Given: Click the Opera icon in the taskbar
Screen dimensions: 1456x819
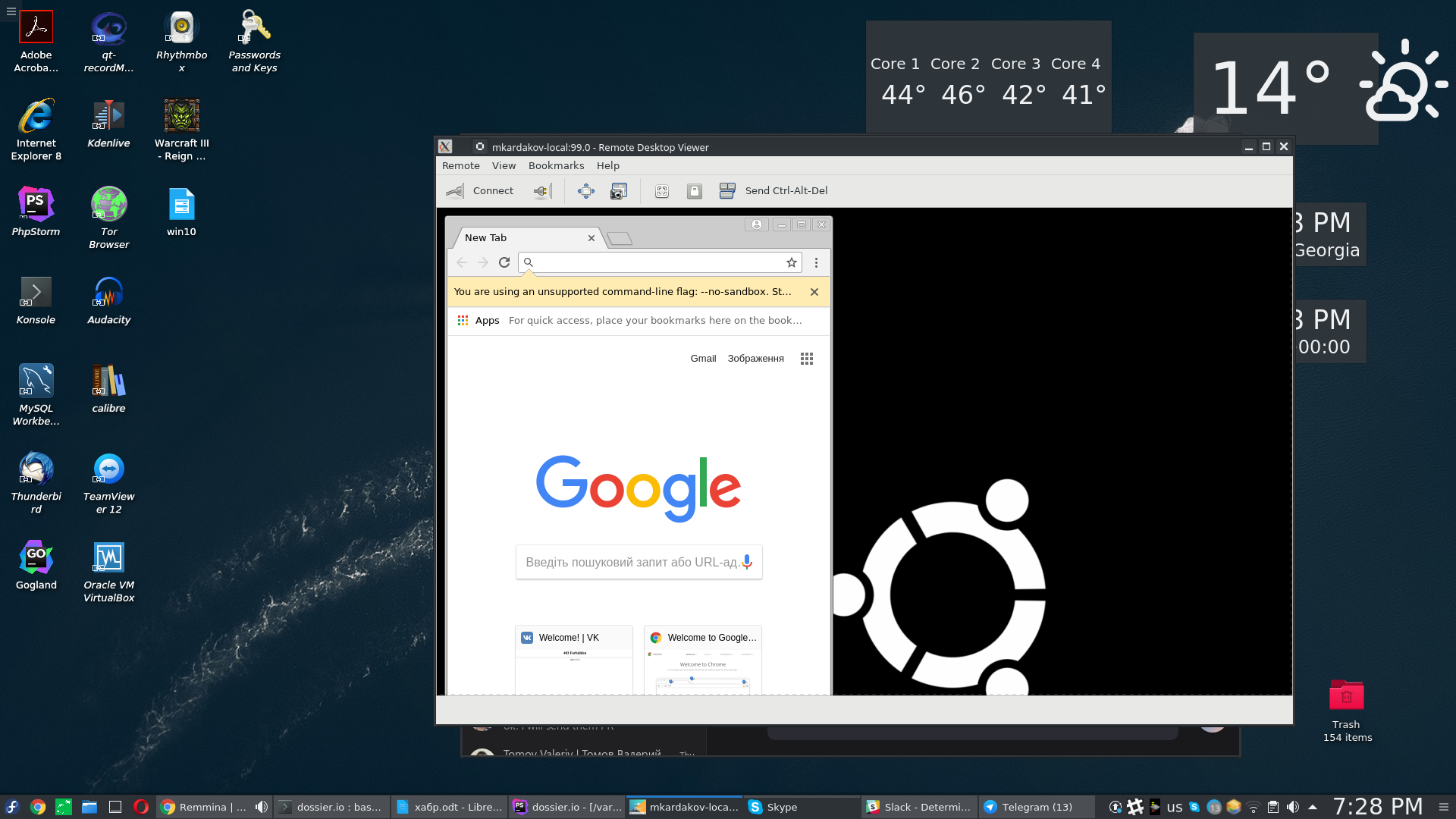Looking at the screenshot, I should pyautogui.click(x=141, y=807).
